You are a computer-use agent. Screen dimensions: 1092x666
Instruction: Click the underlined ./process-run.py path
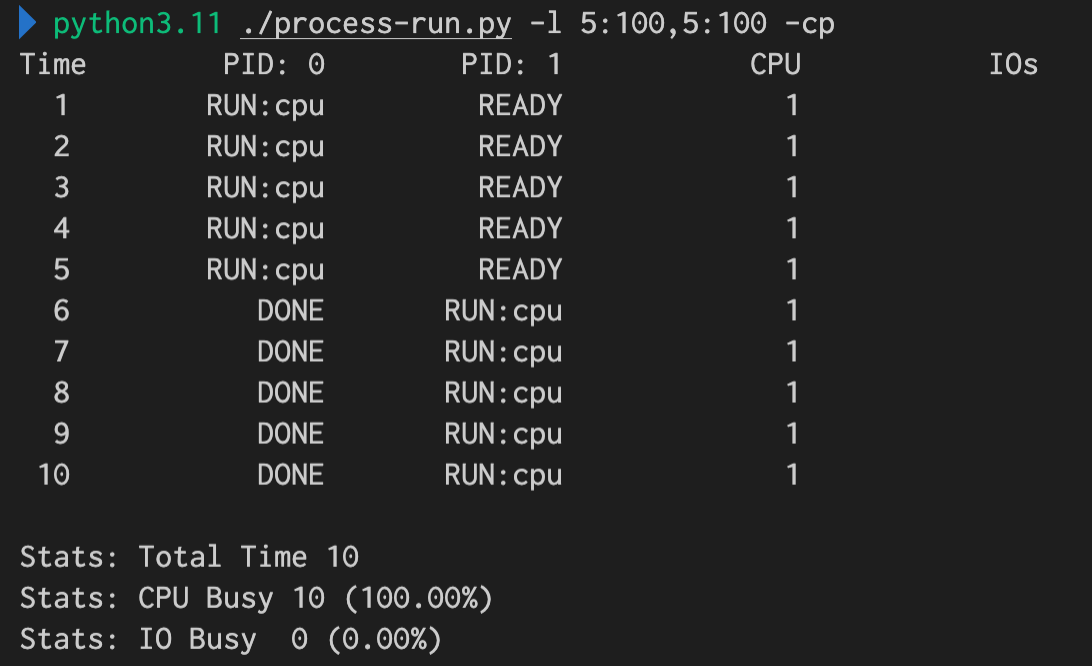tap(376, 24)
